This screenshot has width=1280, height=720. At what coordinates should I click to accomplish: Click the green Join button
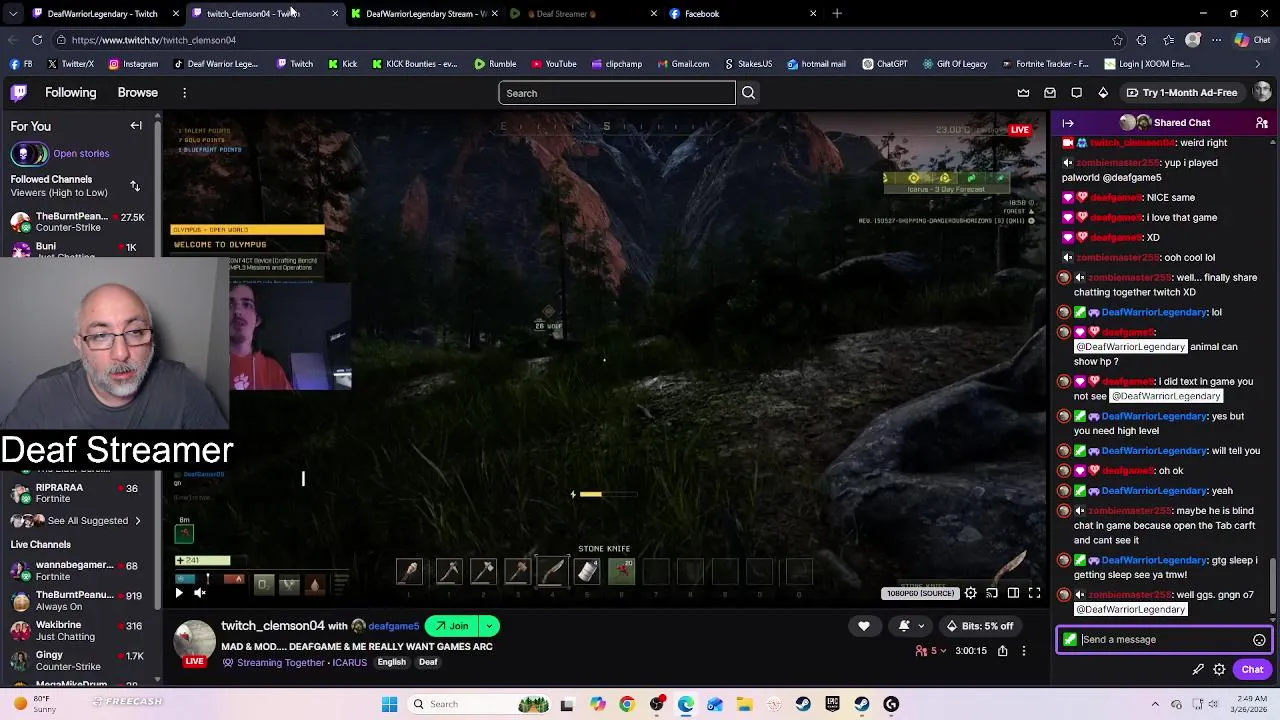tap(450, 626)
